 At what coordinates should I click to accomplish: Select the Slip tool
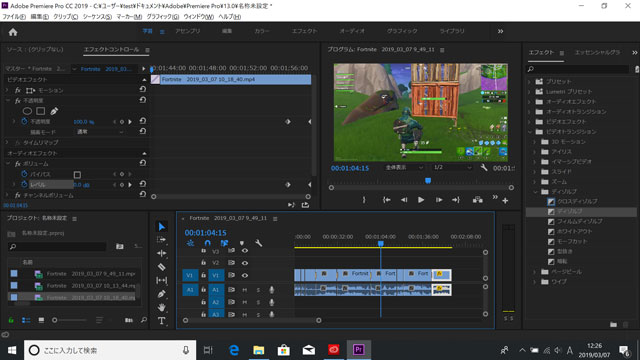[162, 280]
